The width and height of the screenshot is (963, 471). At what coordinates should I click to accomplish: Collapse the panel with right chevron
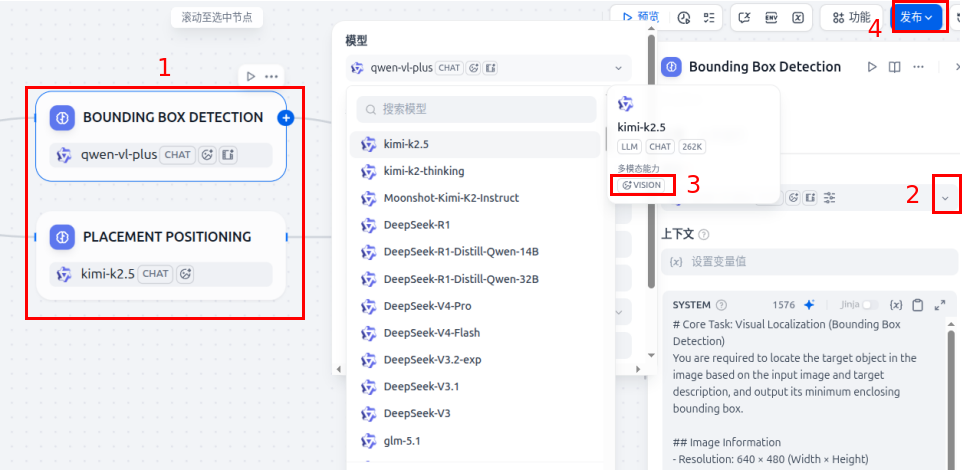point(956,67)
